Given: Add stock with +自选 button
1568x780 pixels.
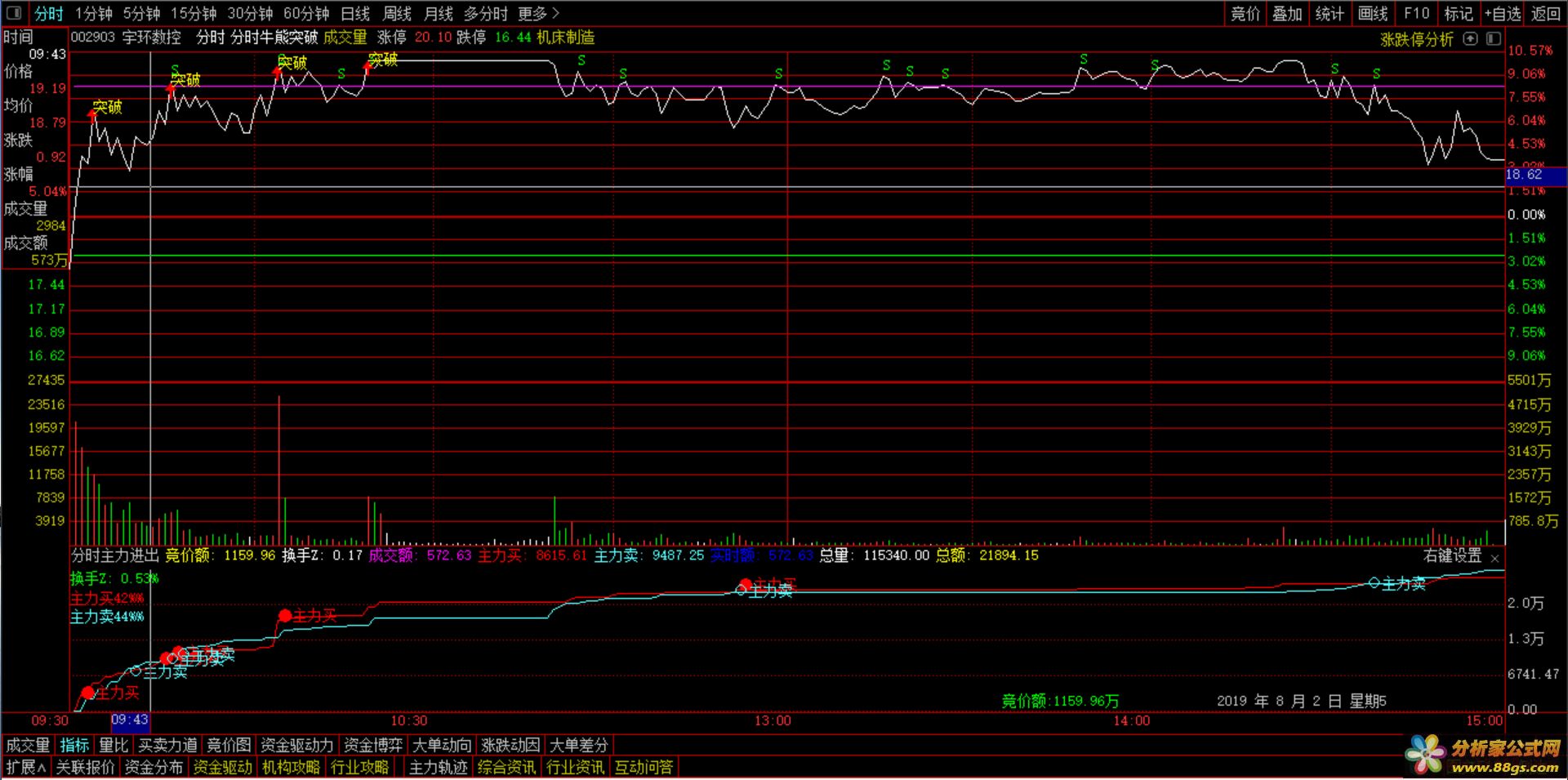Looking at the screenshot, I should [1503, 14].
